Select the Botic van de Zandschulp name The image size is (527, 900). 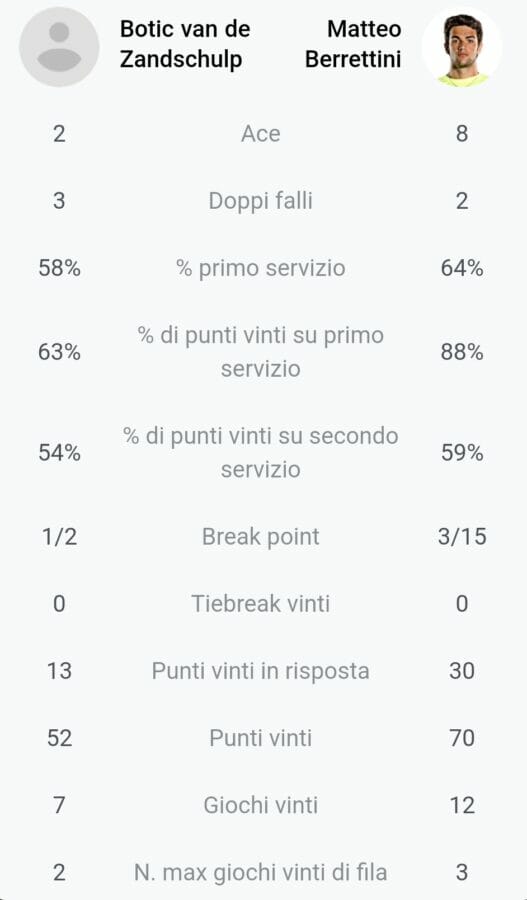185,44
